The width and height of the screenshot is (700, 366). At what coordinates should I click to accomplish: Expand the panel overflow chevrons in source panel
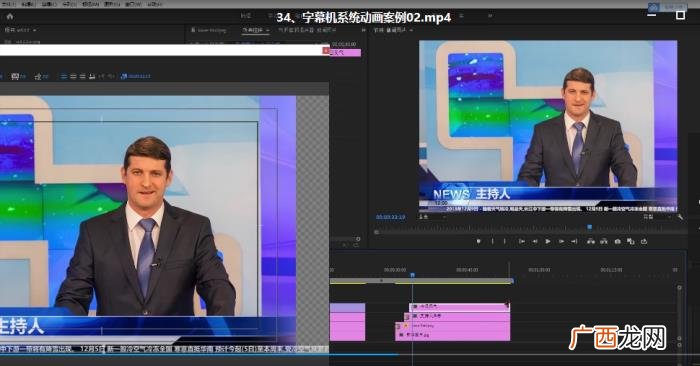click(x=363, y=30)
